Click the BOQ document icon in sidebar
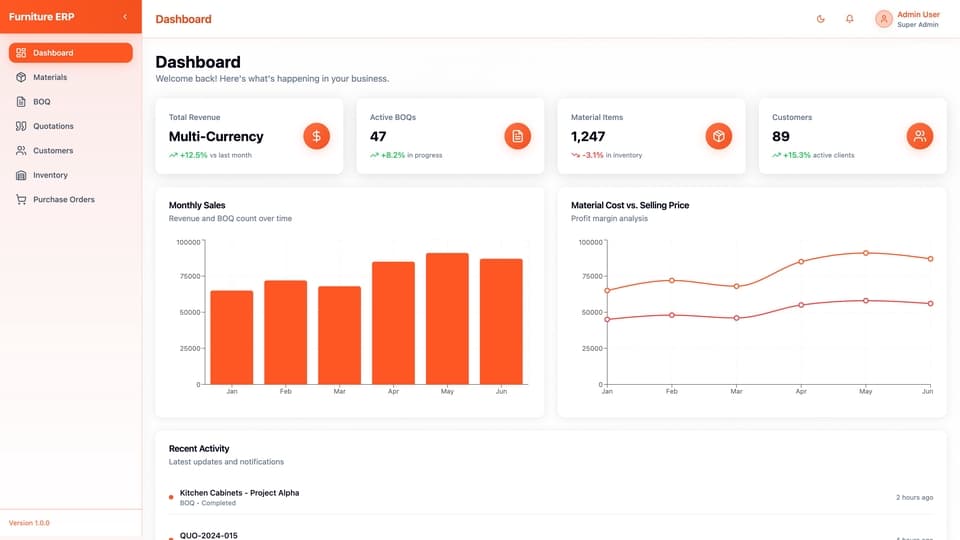 point(21,102)
